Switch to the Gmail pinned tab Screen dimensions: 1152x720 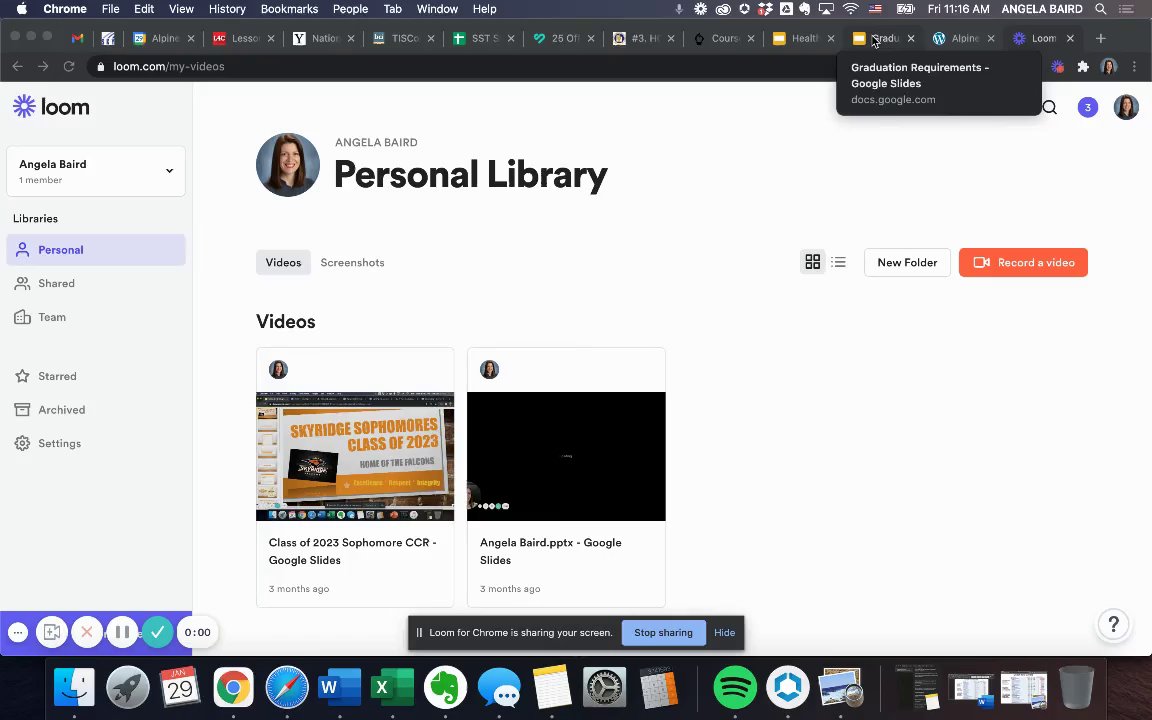point(77,38)
